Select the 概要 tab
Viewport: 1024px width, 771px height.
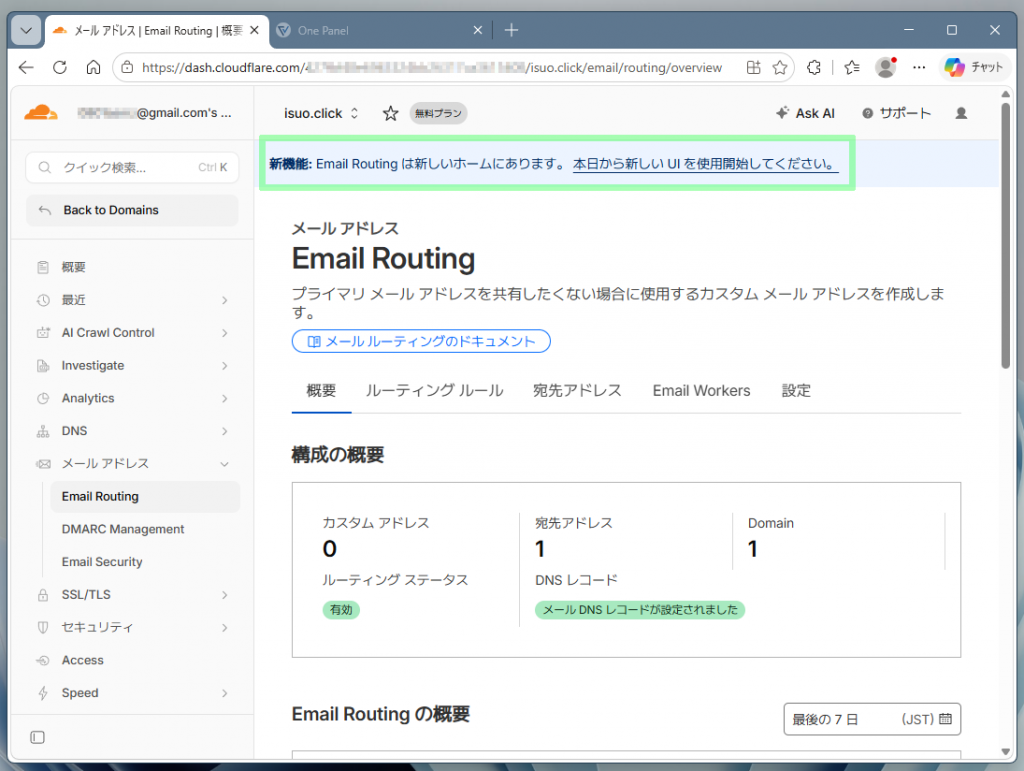click(321, 391)
